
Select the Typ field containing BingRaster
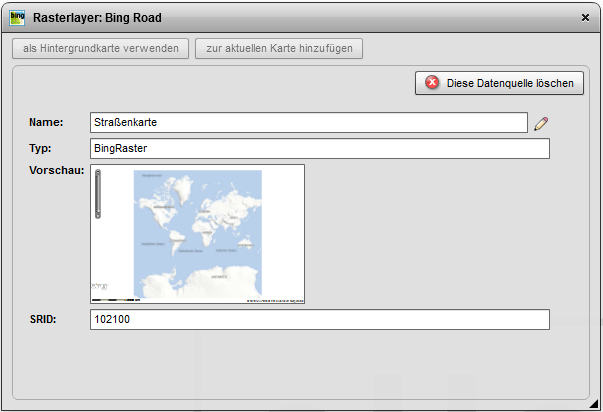[x=320, y=148]
